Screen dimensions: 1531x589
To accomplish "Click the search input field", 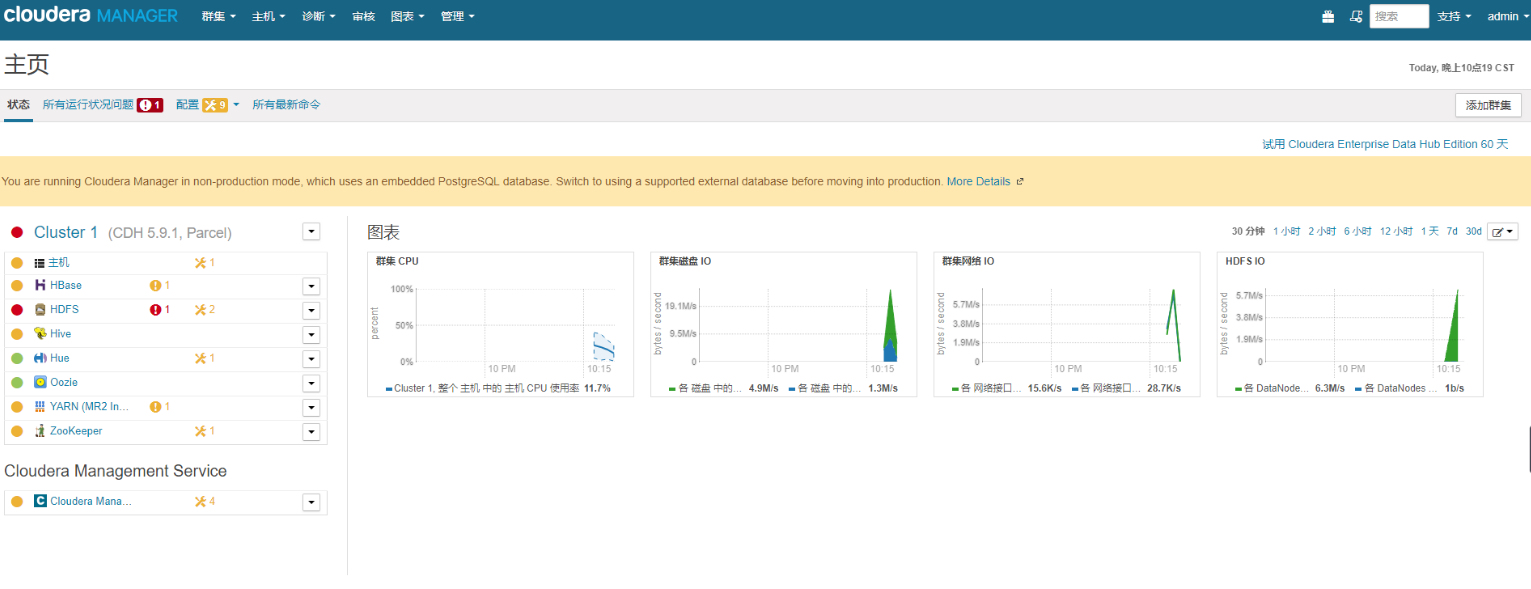I will (1399, 16).
